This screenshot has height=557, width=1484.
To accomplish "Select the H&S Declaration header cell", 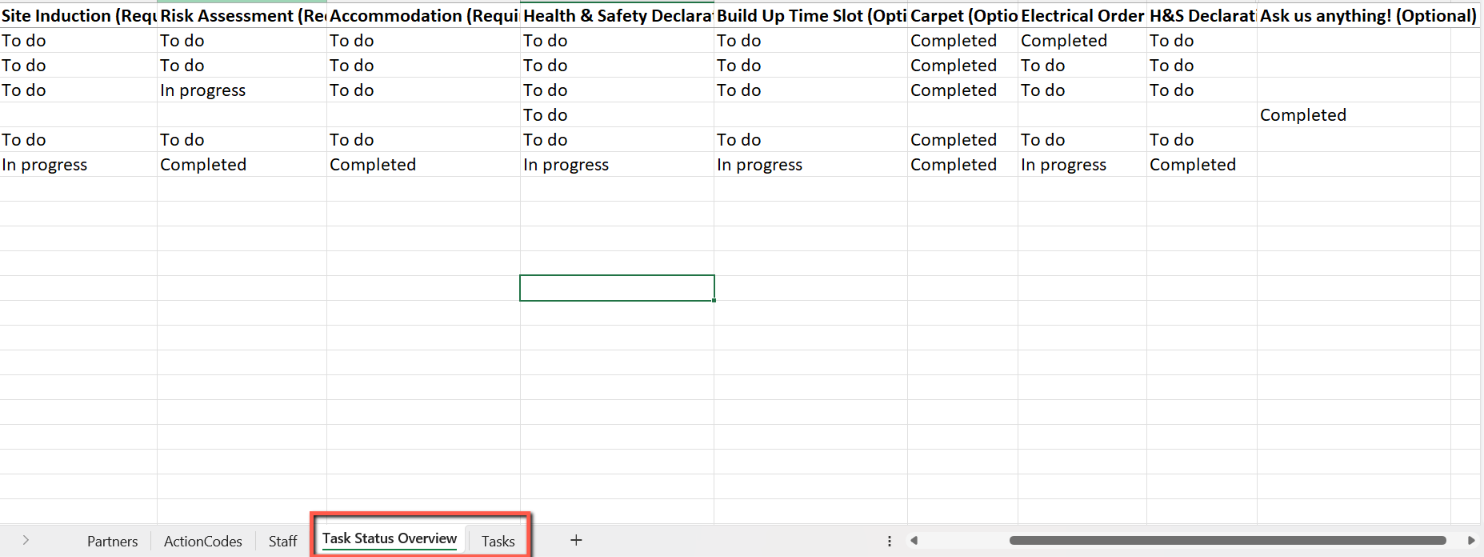I will tap(1202, 15).
